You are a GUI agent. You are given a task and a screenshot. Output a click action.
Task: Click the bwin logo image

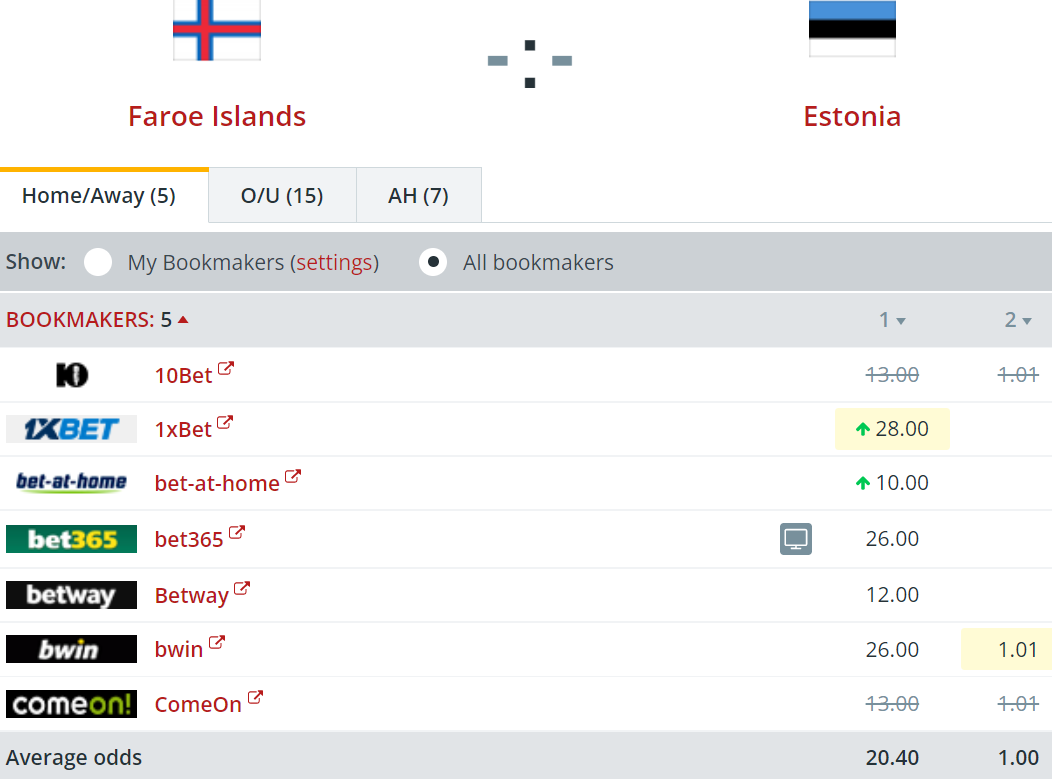(x=71, y=649)
